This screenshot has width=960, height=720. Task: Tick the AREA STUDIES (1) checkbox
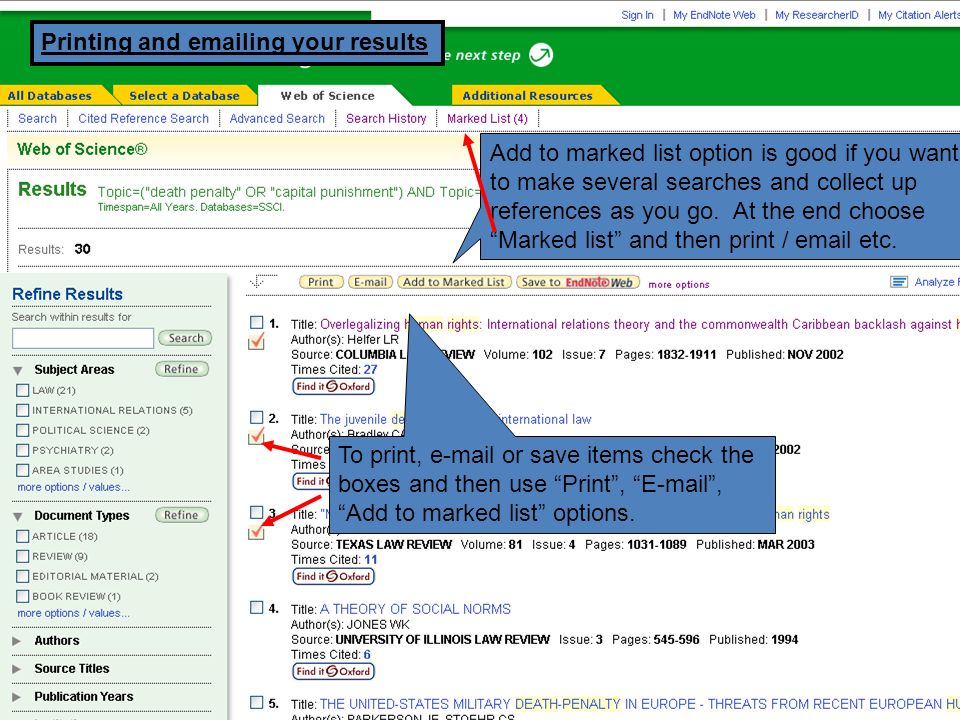(23, 470)
